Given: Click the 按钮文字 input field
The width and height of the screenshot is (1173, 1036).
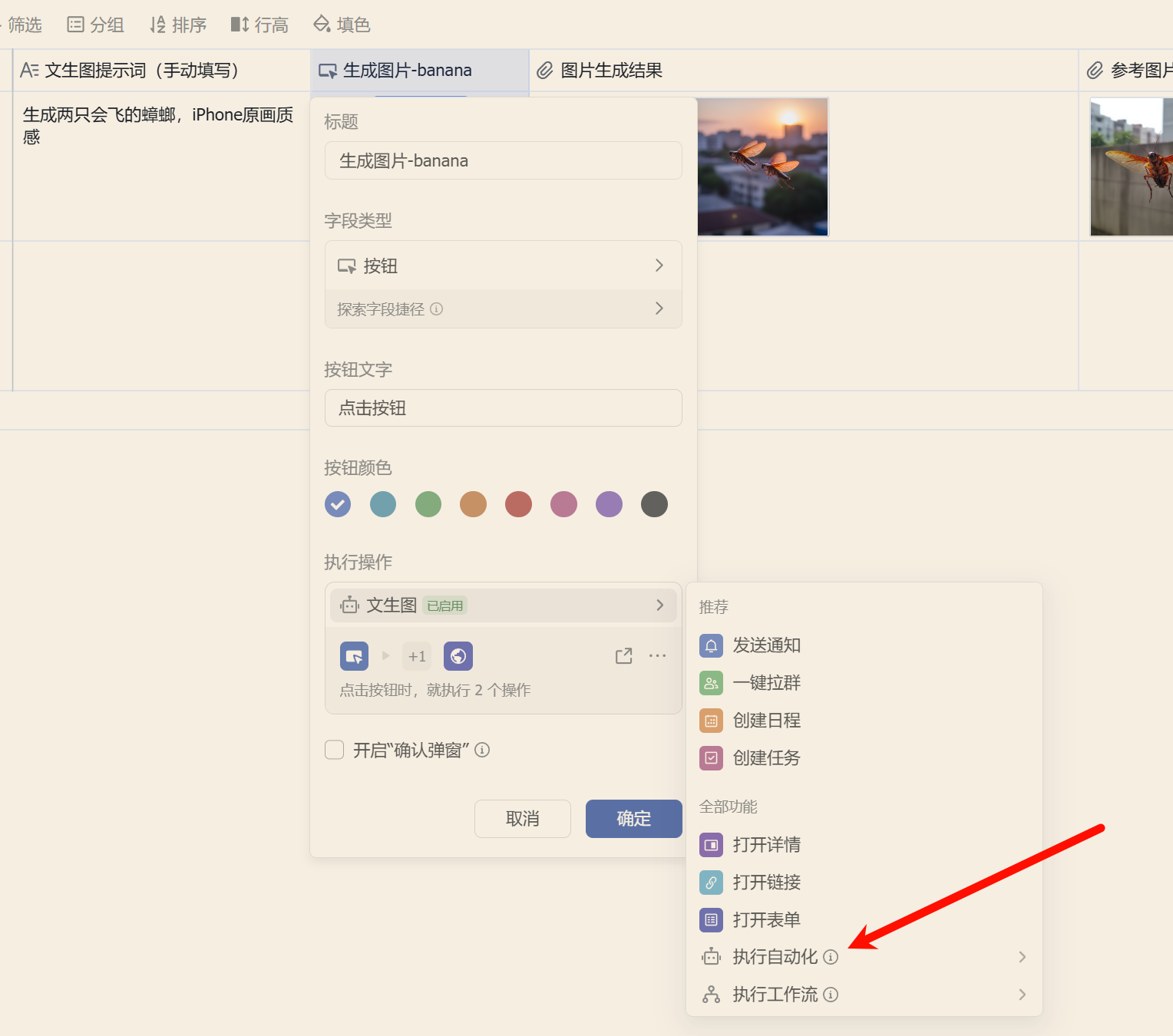Looking at the screenshot, I should (503, 408).
